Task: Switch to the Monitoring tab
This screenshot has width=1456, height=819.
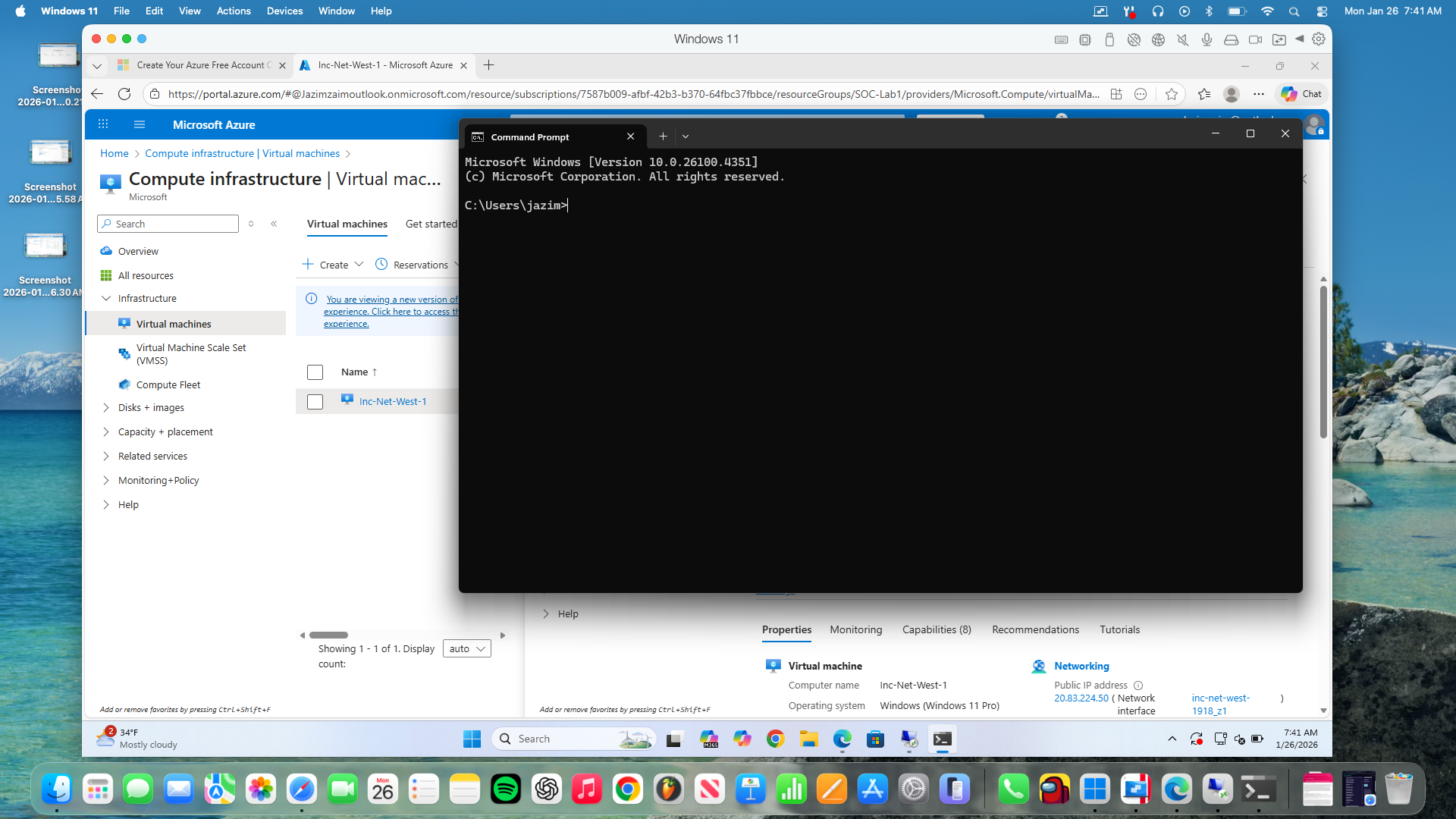Action: coord(855,629)
